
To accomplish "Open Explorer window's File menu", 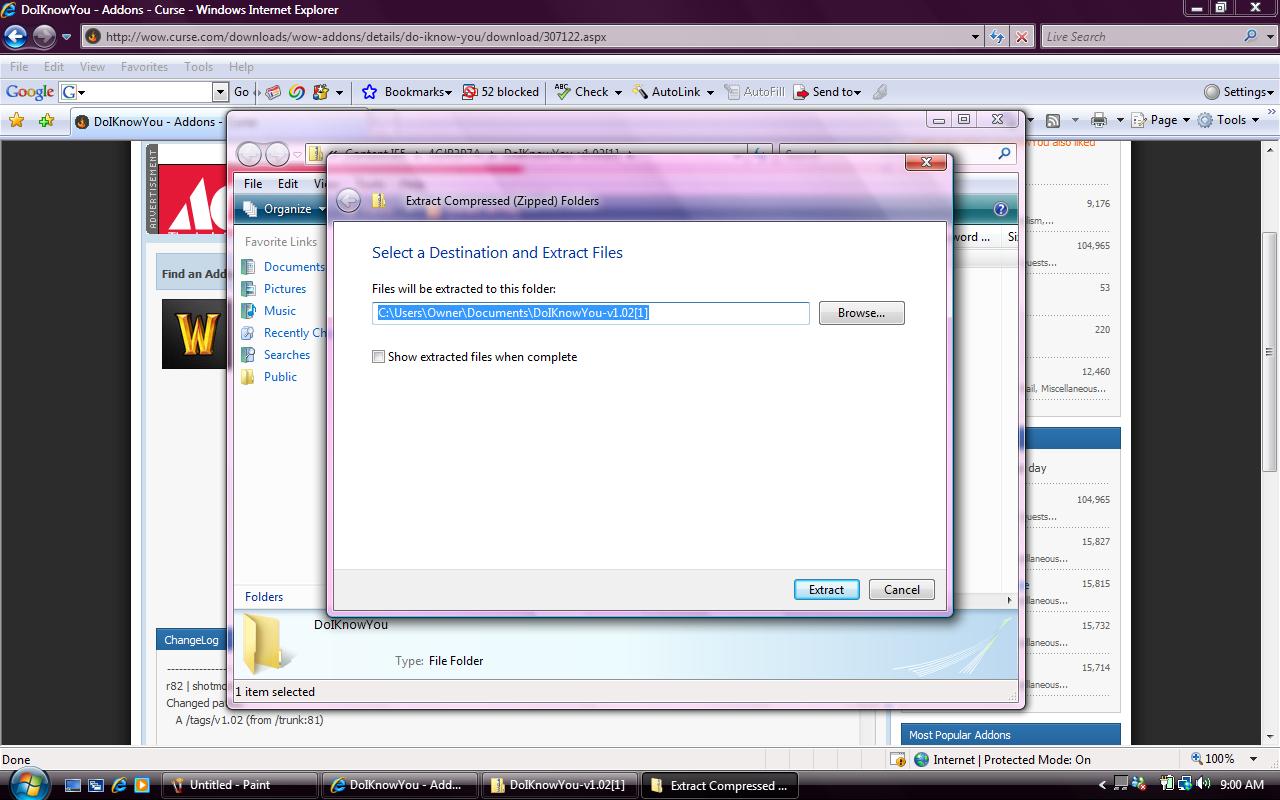I will (253, 183).
